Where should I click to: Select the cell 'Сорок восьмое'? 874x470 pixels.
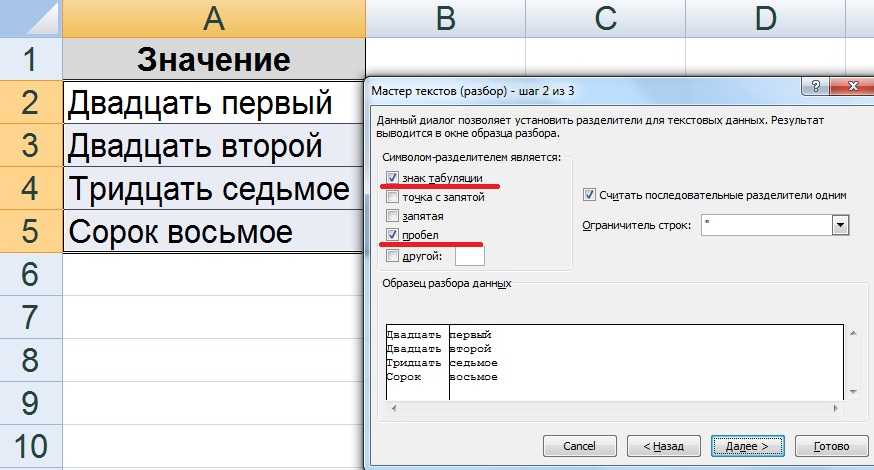pyautogui.click(x=214, y=231)
